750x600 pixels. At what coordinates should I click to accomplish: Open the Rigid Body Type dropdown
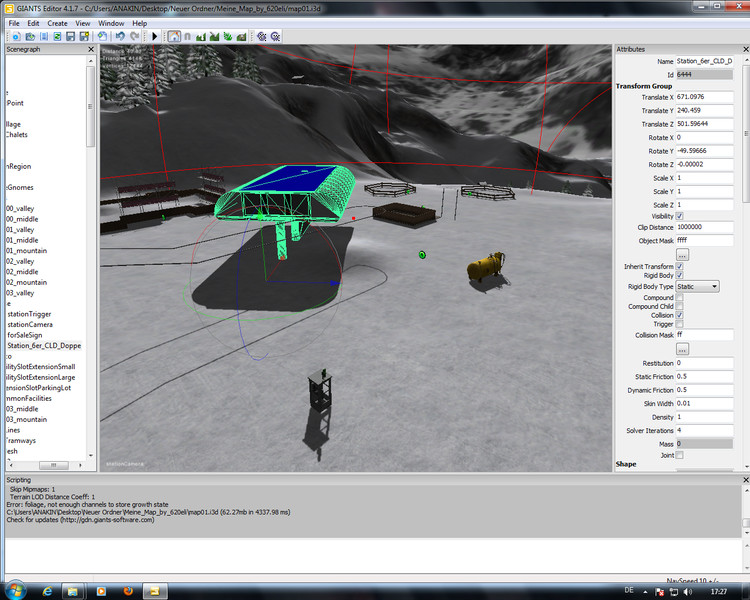697,287
